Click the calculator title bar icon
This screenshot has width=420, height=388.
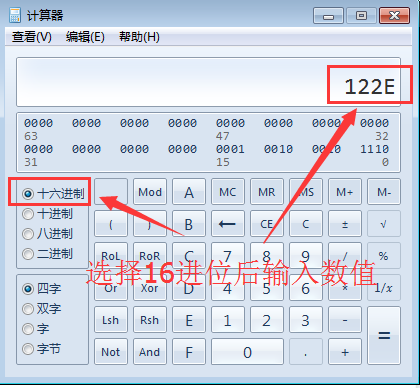(15, 15)
